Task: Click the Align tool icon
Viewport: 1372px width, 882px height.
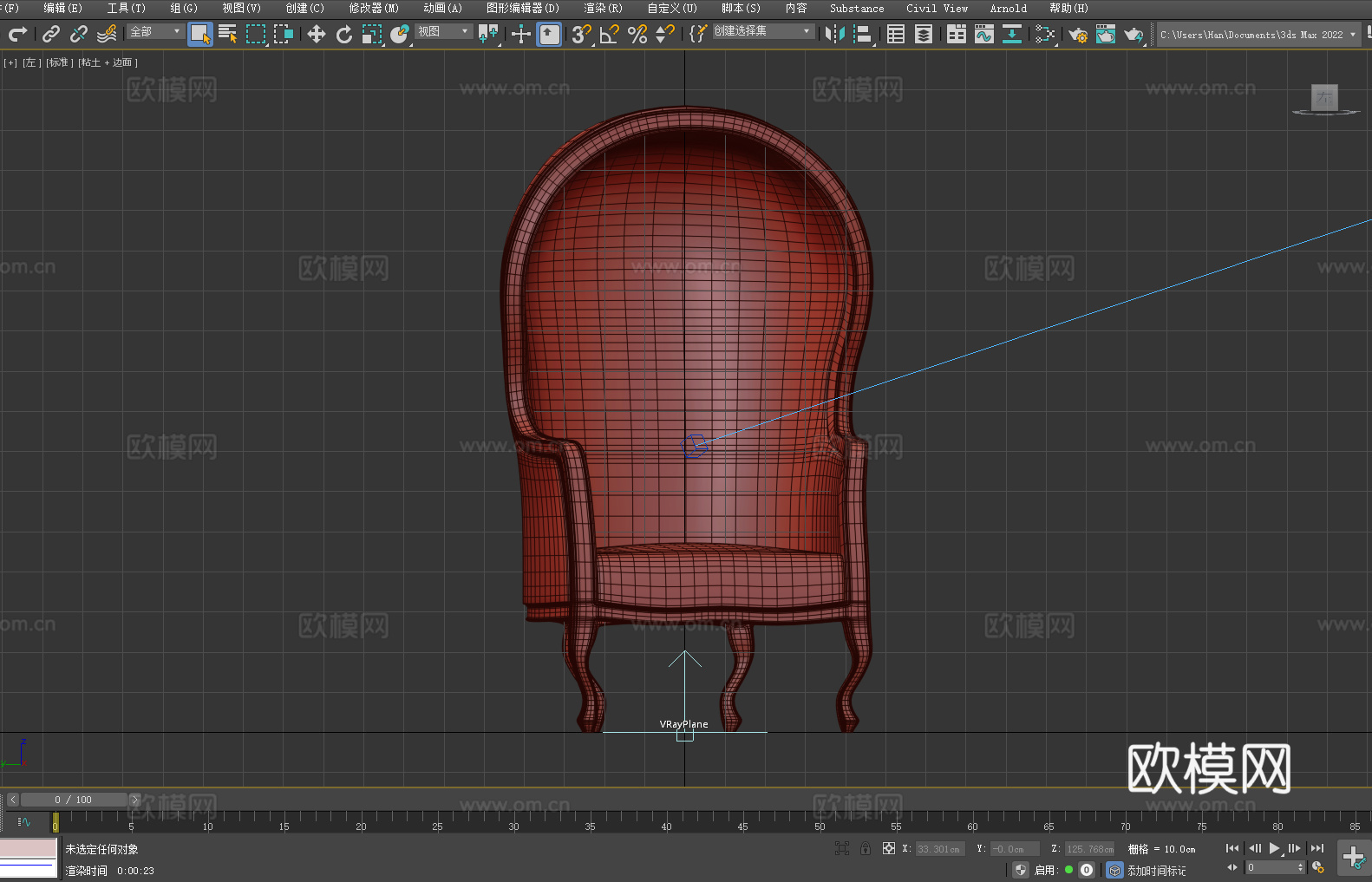Action: [863, 34]
